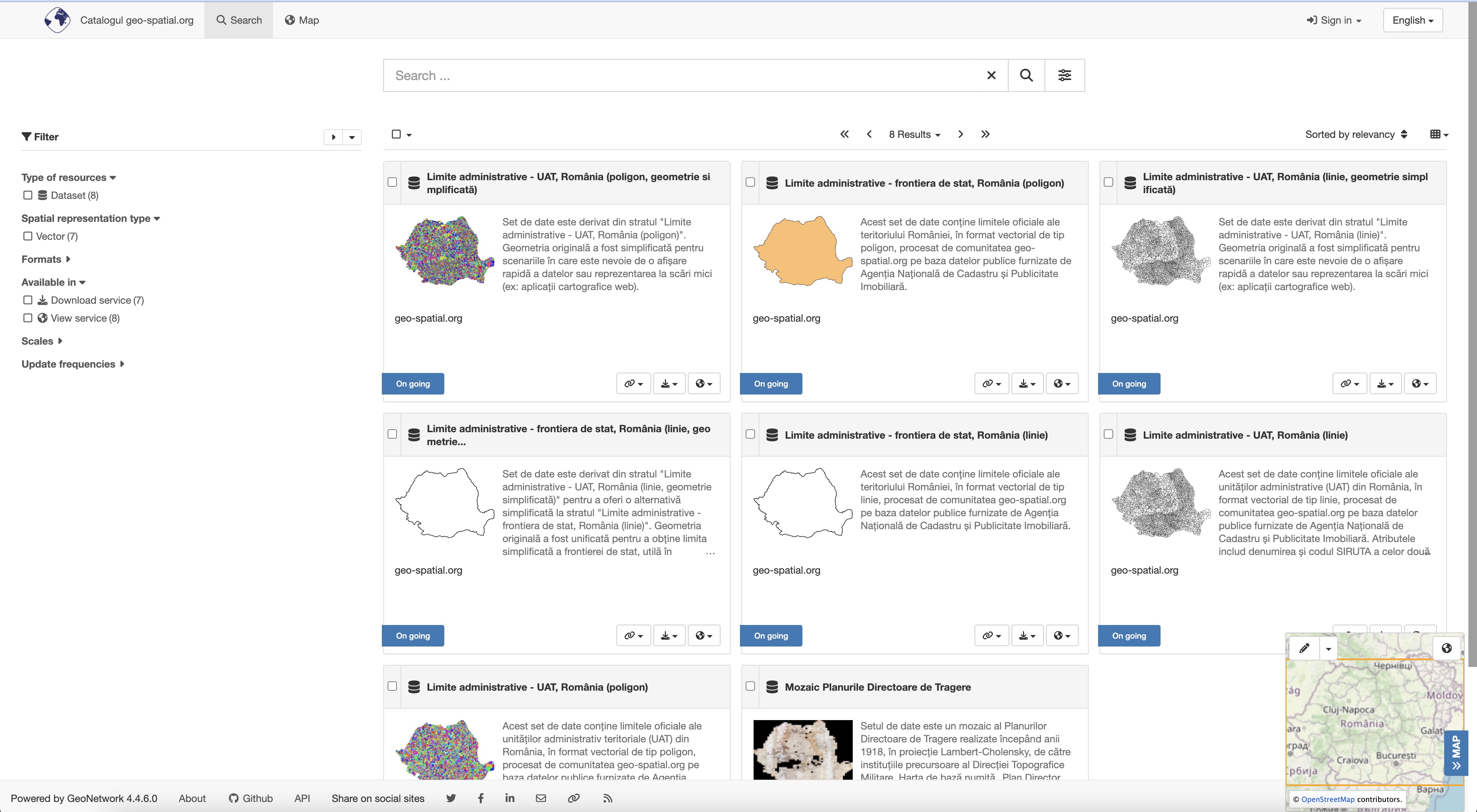
Task: Open links menu for frontiera de stat (poligon)
Action: tap(991, 383)
